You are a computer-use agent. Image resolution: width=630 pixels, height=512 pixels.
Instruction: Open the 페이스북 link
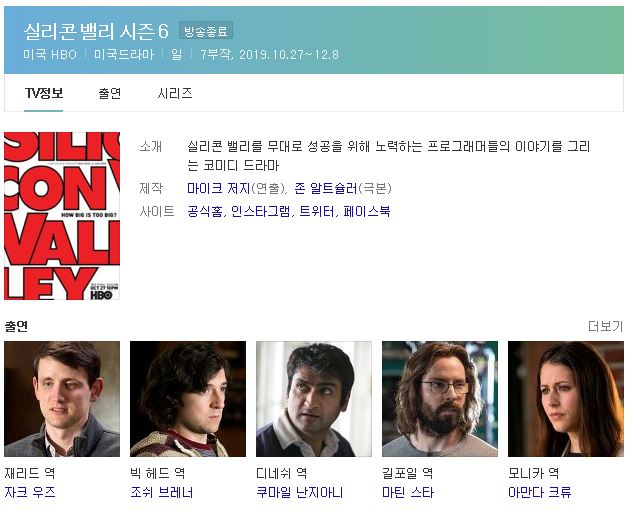tap(367, 211)
